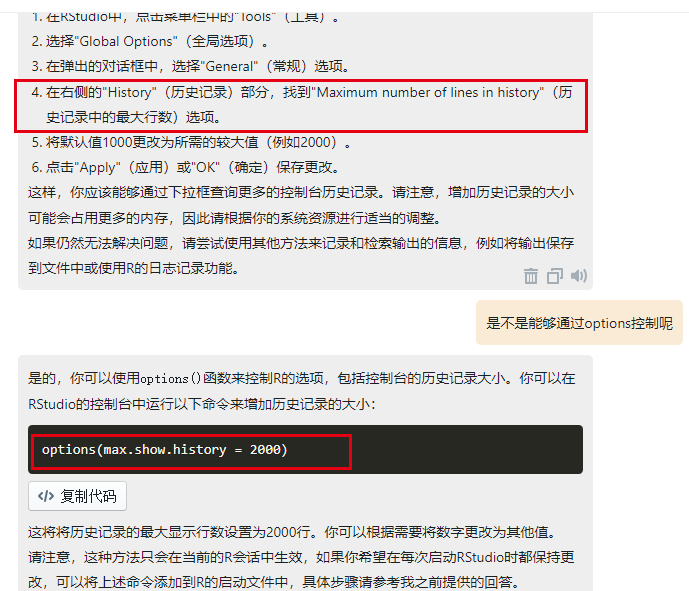Click paragraph starting with 如果仍然无法解决问题
This screenshot has width=689, height=591.
click(301, 255)
